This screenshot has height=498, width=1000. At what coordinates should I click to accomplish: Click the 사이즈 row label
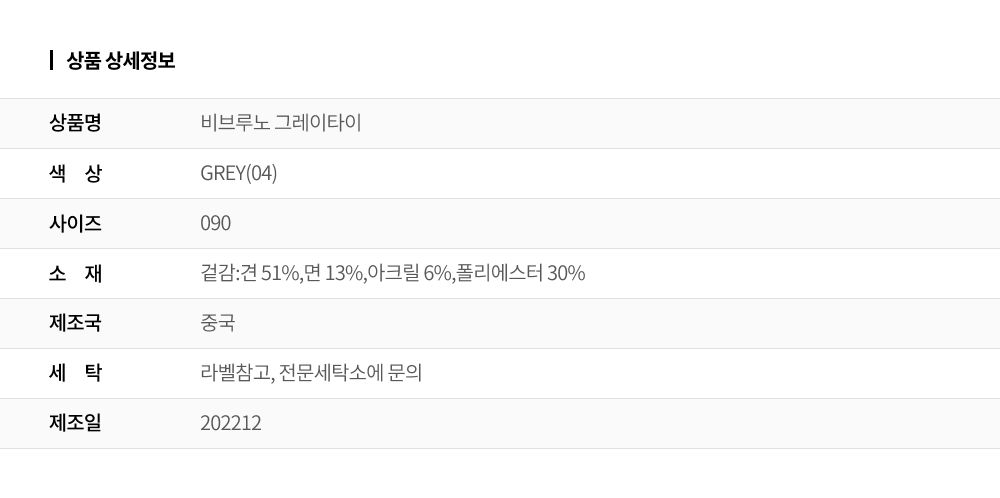coord(75,223)
